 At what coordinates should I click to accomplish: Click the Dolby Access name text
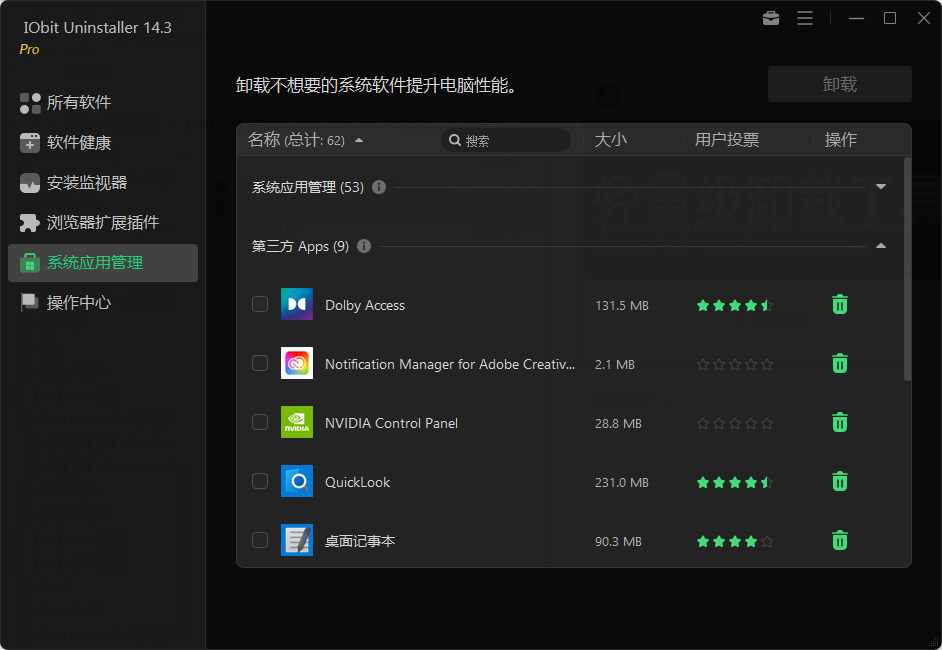[365, 305]
